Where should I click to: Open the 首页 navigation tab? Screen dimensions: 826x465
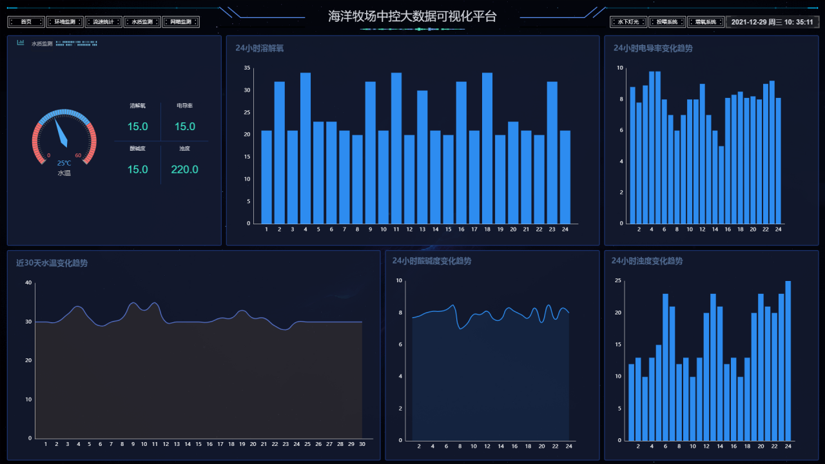click(x=26, y=21)
